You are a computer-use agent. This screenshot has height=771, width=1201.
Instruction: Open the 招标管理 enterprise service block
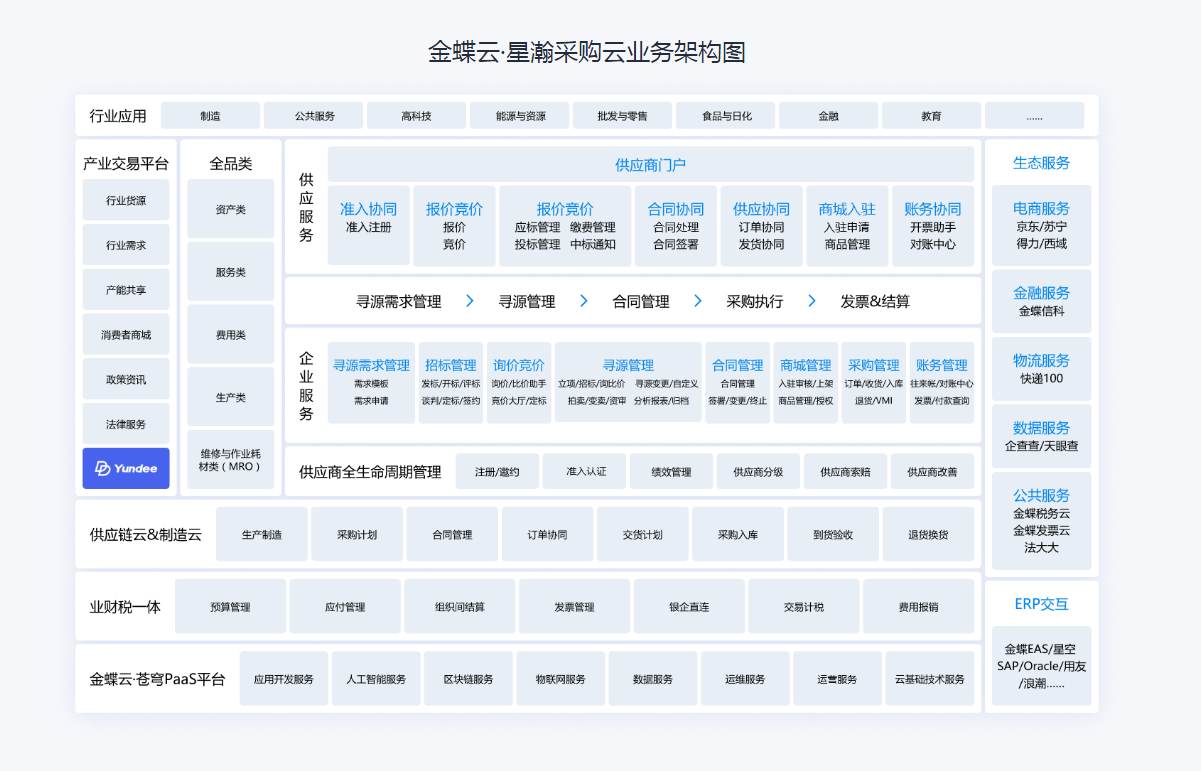click(450, 382)
